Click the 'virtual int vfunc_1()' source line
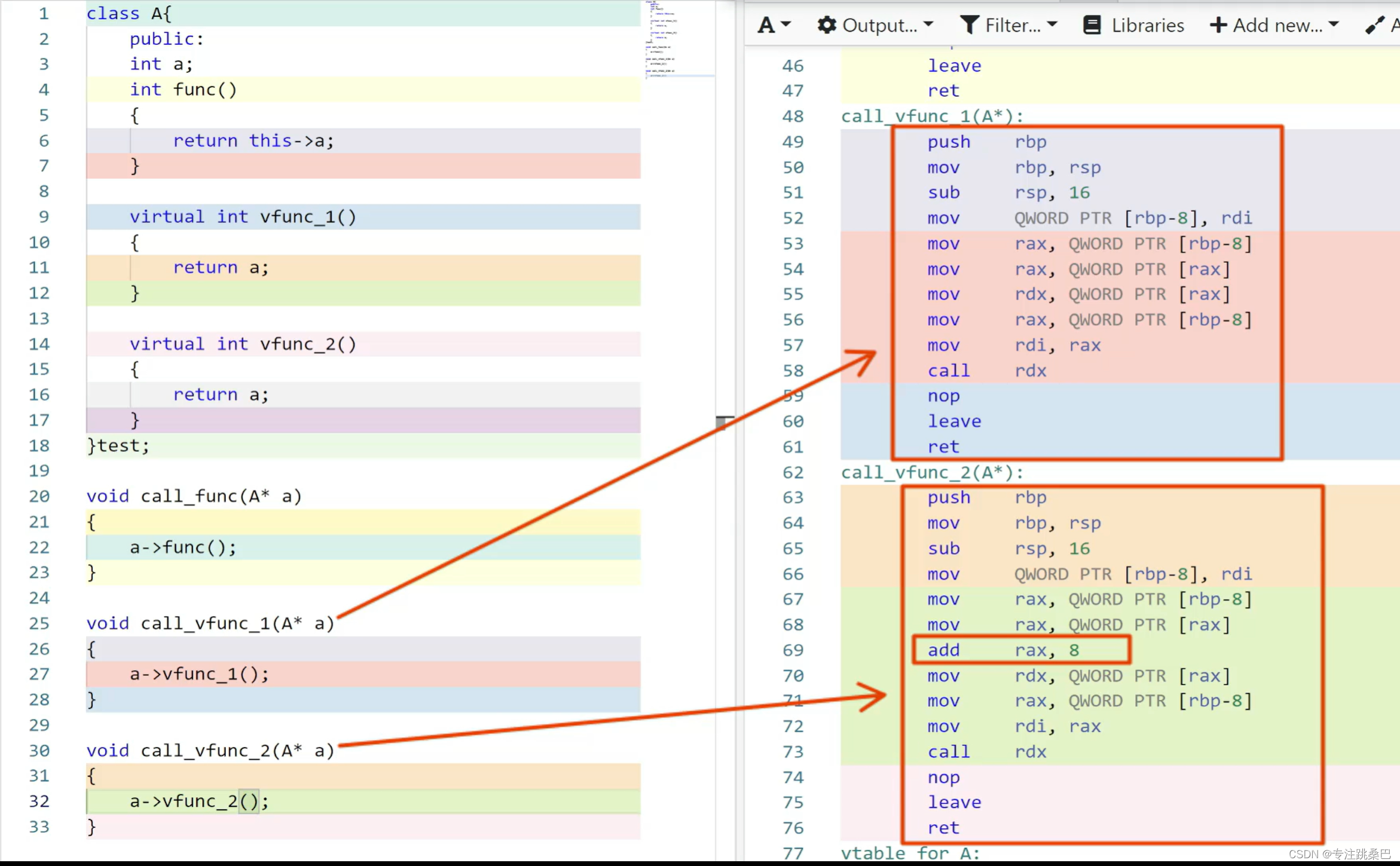1400x866 pixels. click(243, 217)
